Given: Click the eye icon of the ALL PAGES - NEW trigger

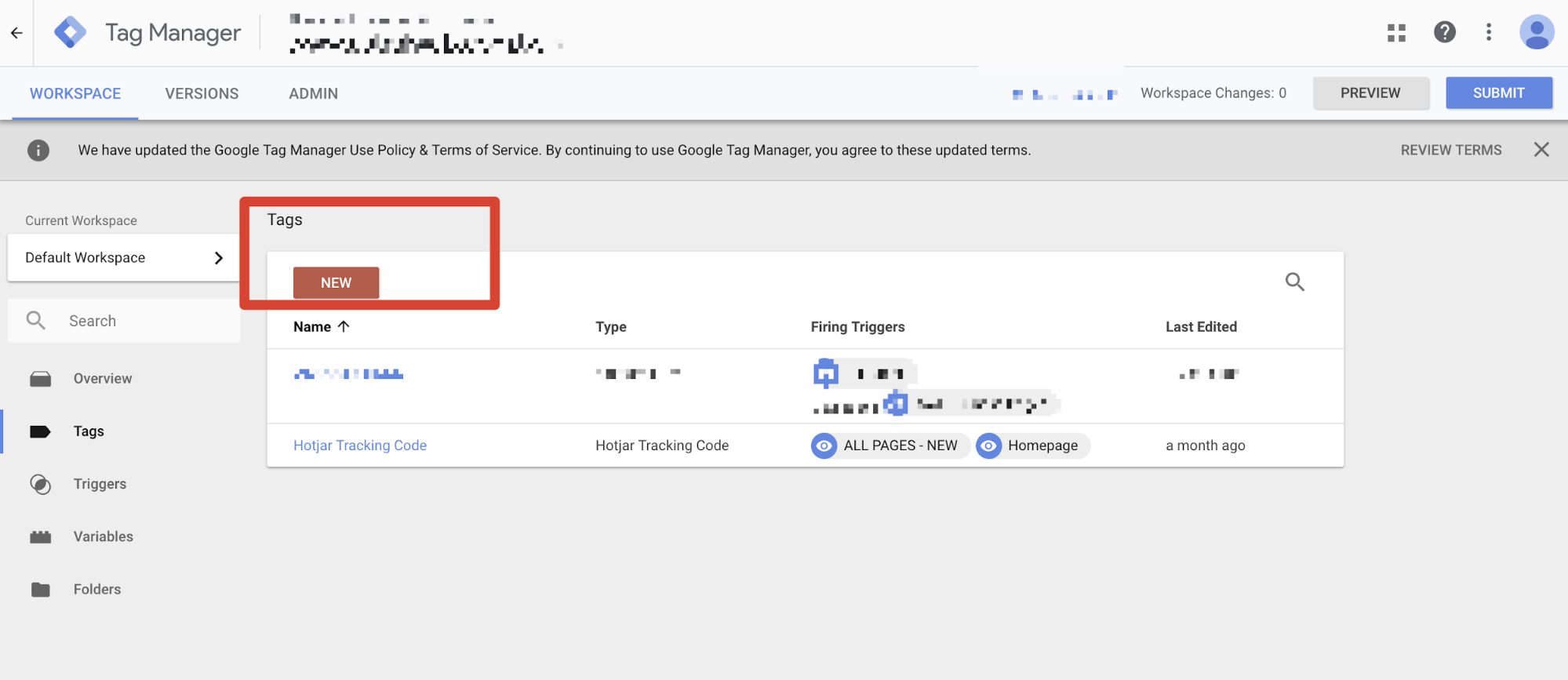Looking at the screenshot, I should pyautogui.click(x=824, y=445).
